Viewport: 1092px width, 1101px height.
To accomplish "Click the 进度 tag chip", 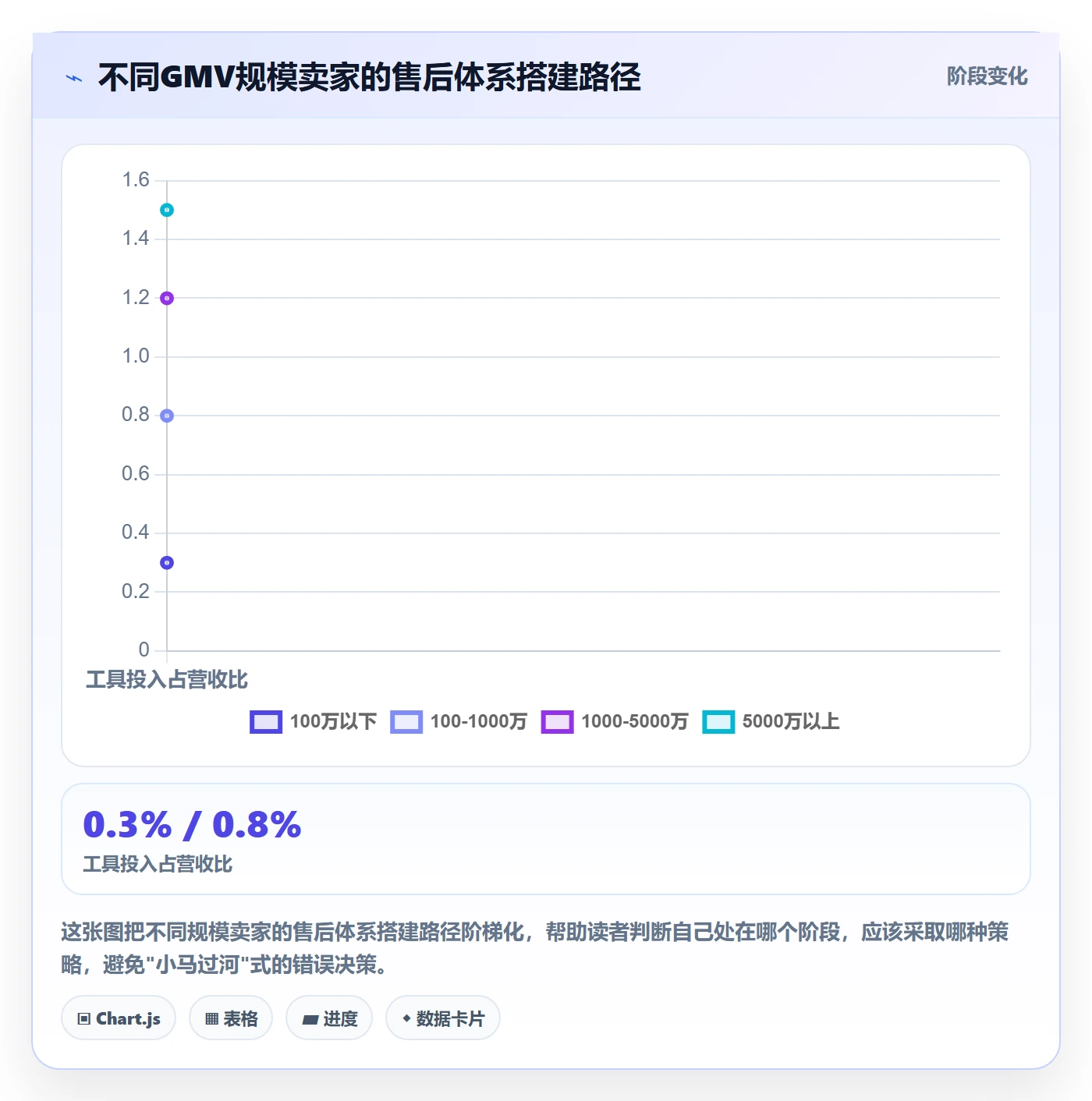I will point(329,1018).
